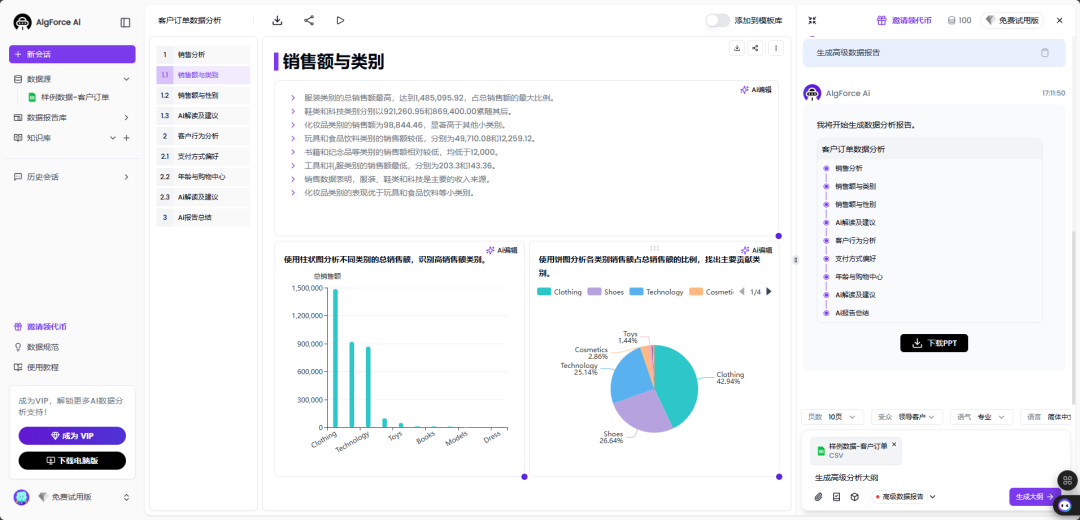Select outline item 2.1 支付方式偏好
The height and width of the screenshot is (520, 1080).
point(203,156)
